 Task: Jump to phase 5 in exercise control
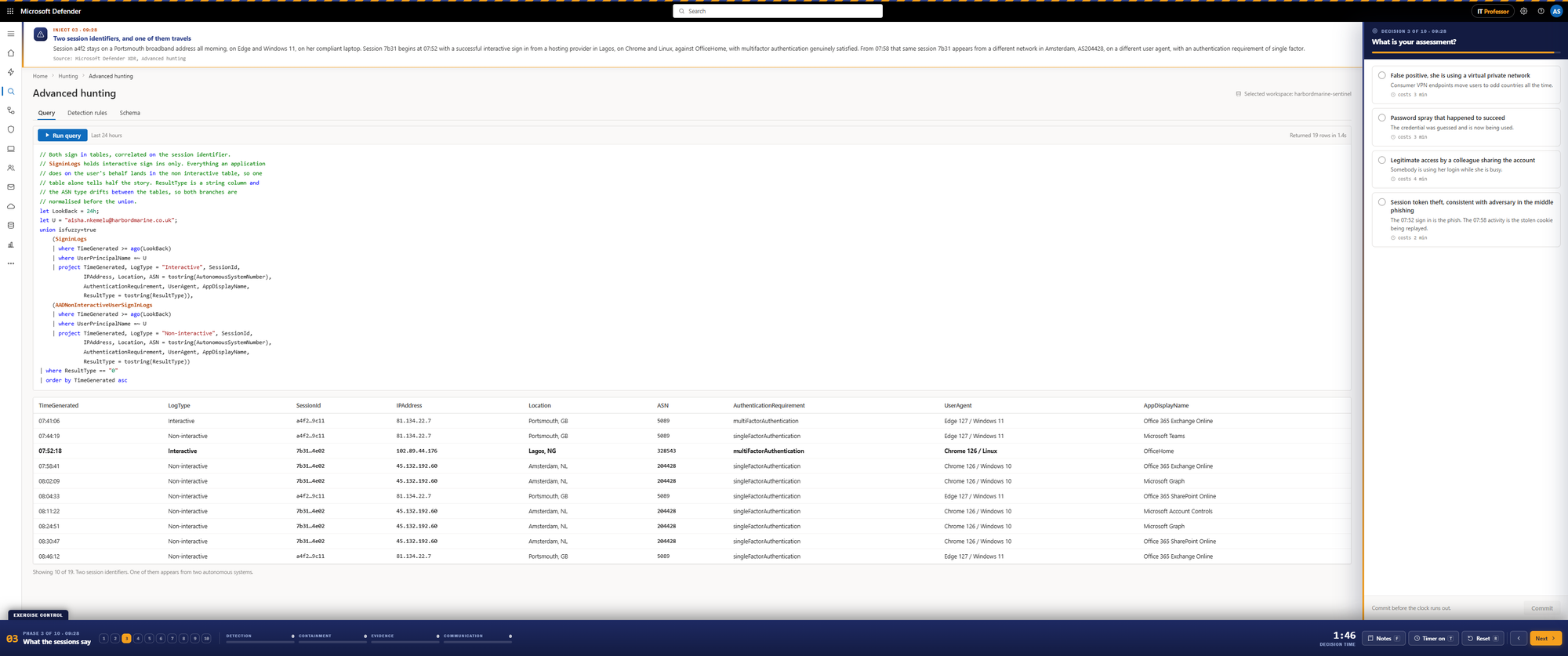pos(150,639)
